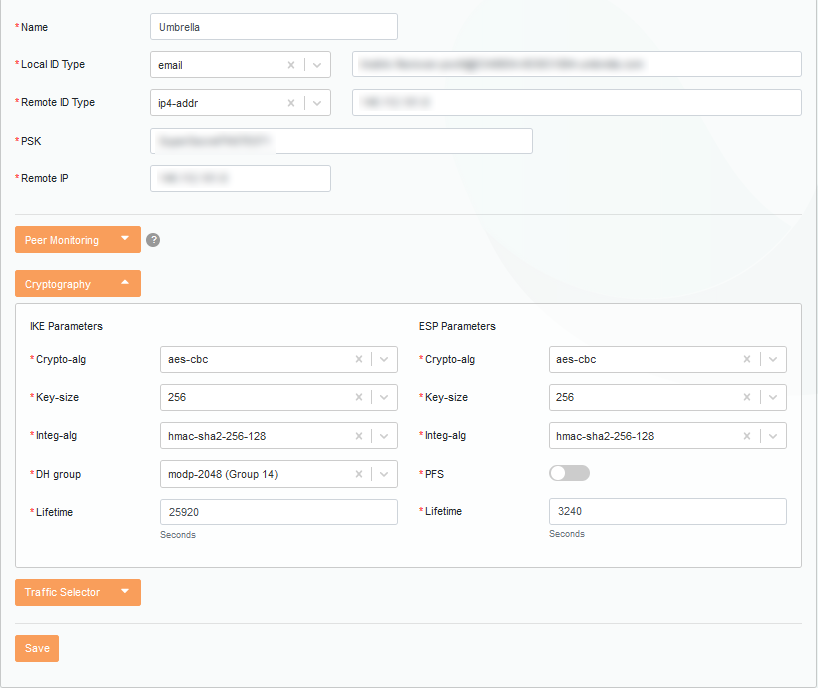
Task: Clear the ESP Crypto-alg aes-cbc value
Action: click(x=747, y=359)
